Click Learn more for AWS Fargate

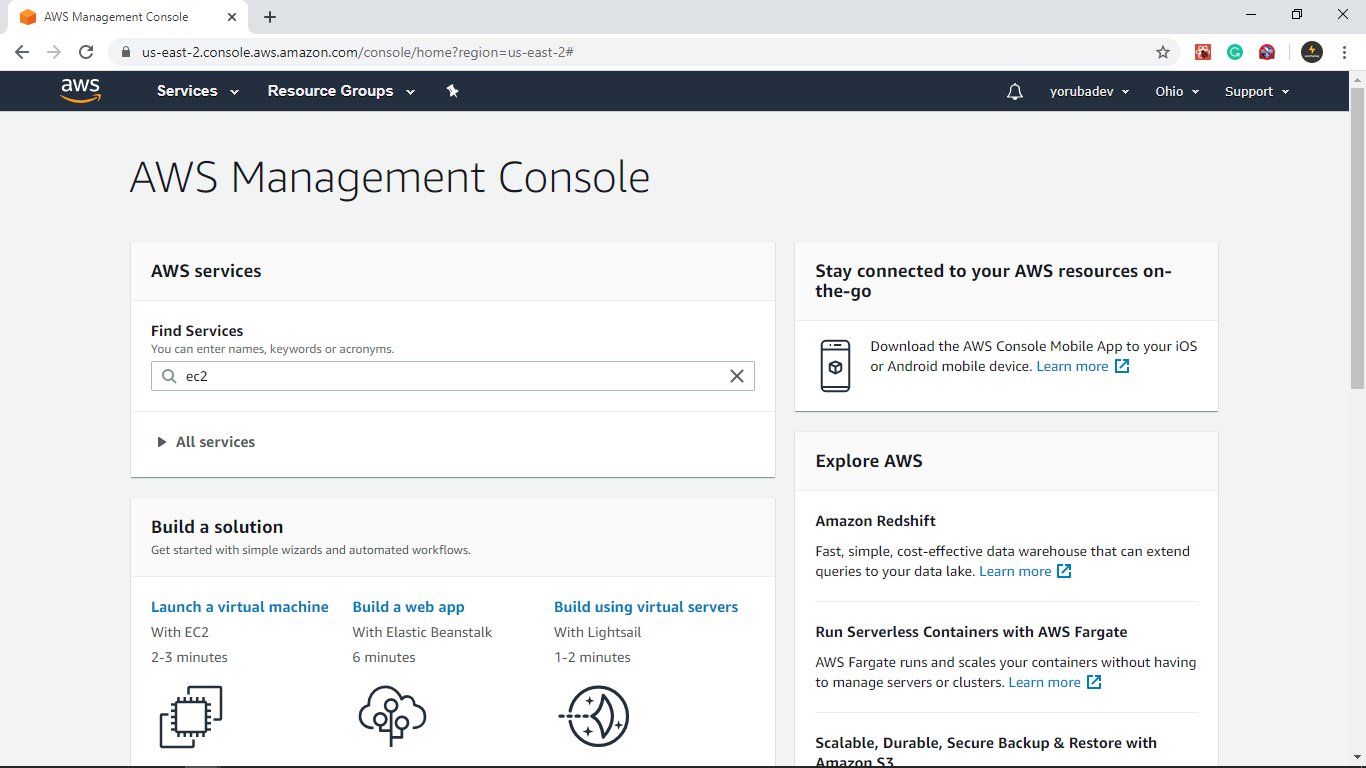(1044, 682)
